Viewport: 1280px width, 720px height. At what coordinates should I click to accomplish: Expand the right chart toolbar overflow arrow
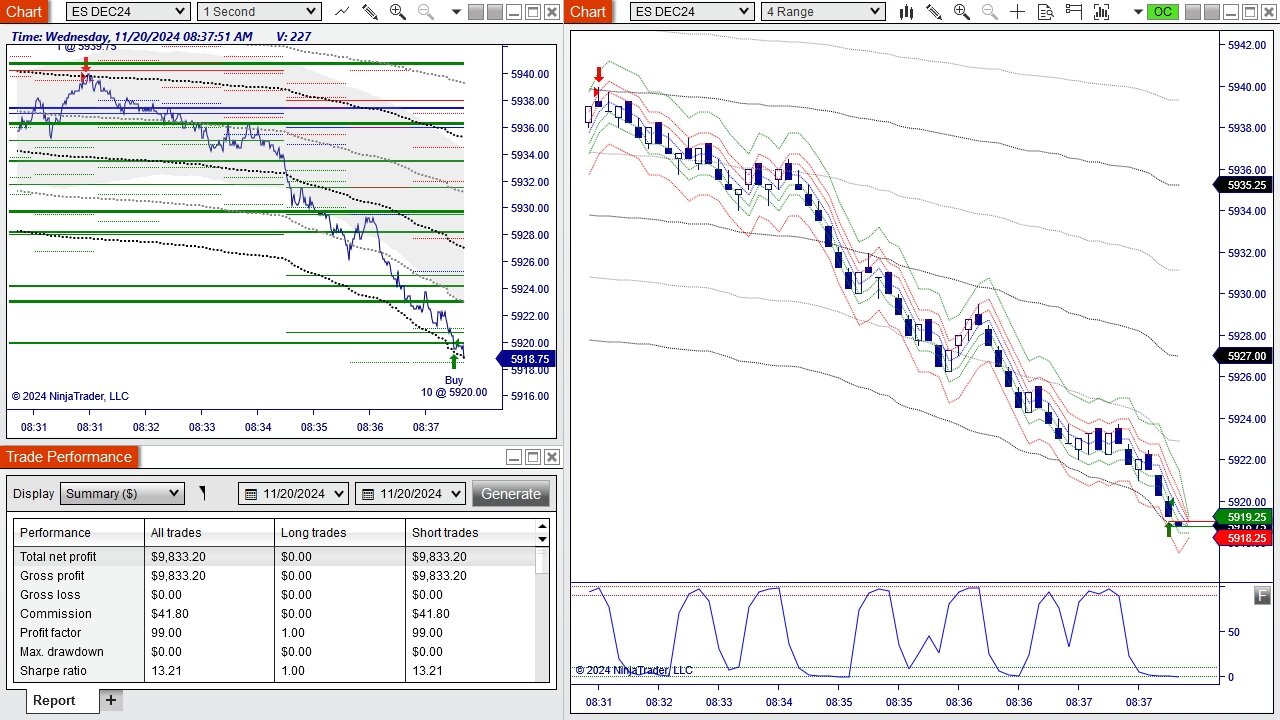[1138, 12]
